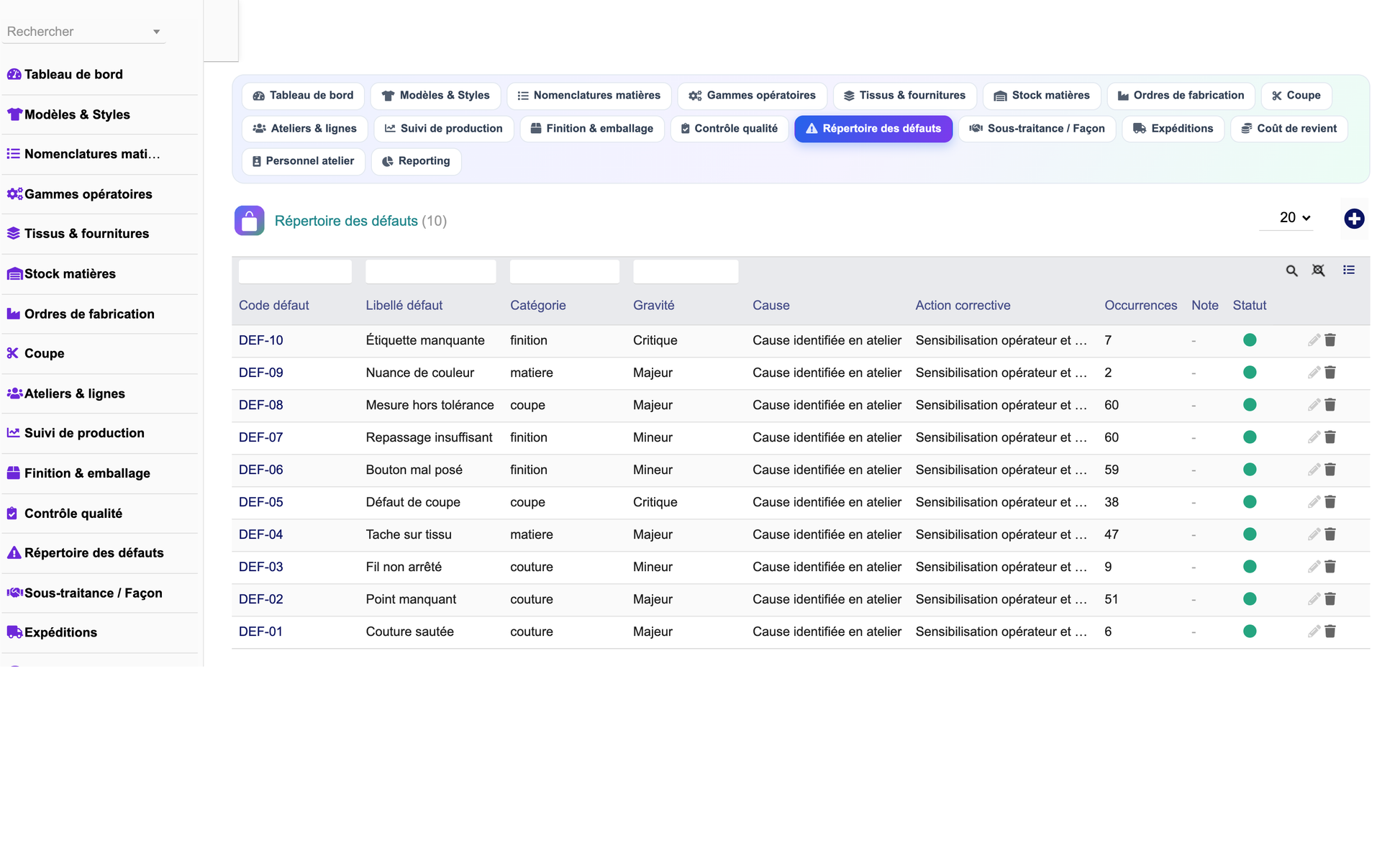Select Coupe in the sidebar
1400x866 pixels.
click(x=100, y=354)
